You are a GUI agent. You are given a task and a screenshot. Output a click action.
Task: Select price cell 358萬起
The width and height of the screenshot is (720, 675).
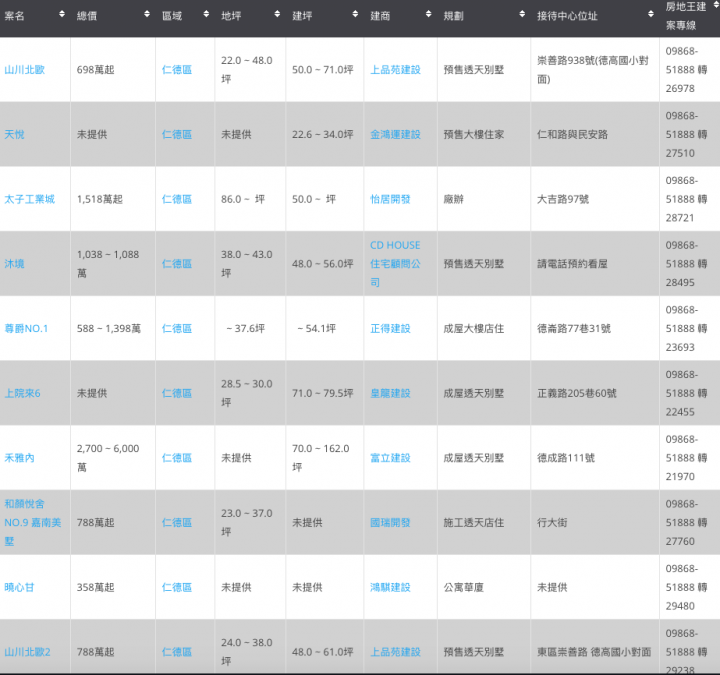pos(96,587)
